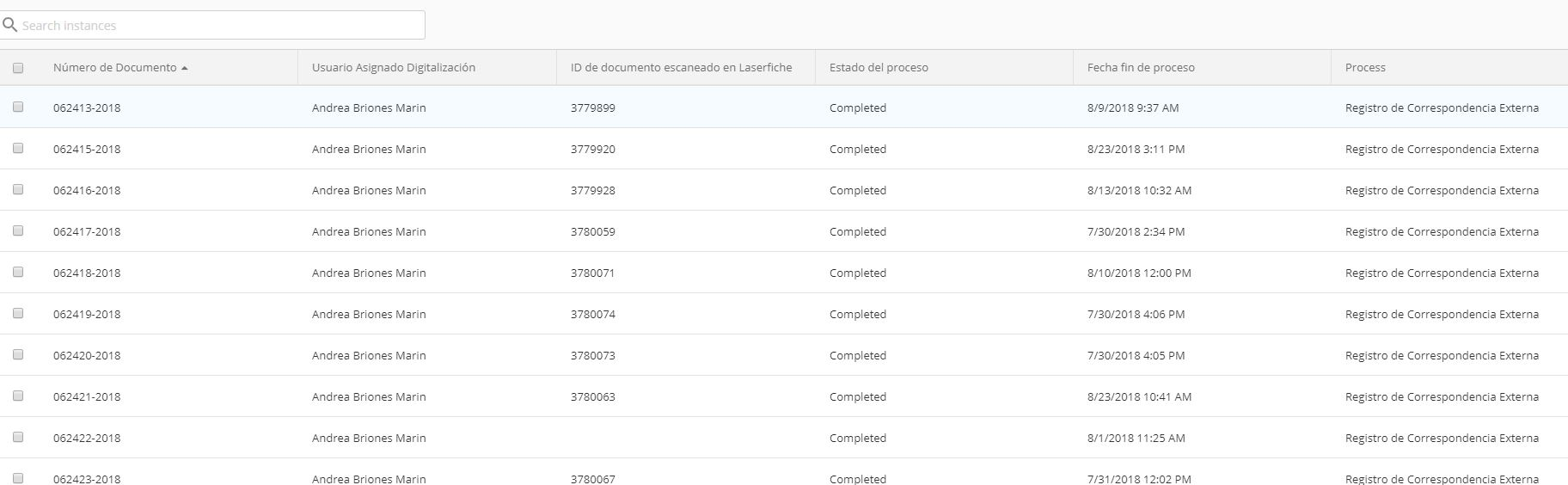Open document number 062422-2018
The width and height of the screenshot is (1568, 485).
pyautogui.click(x=87, y=438)
